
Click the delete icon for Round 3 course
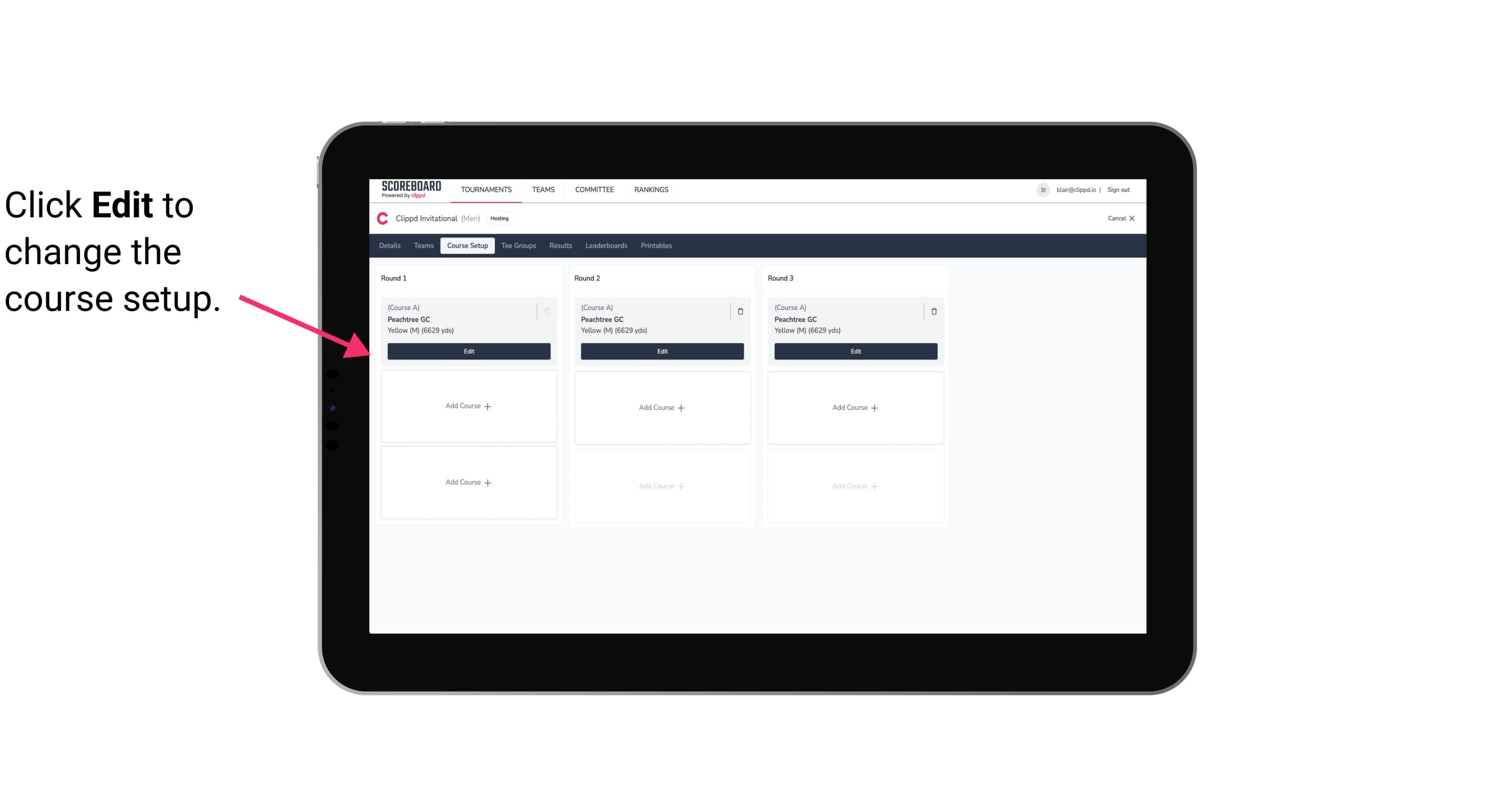pyautogui.click(x=932, y=311)
